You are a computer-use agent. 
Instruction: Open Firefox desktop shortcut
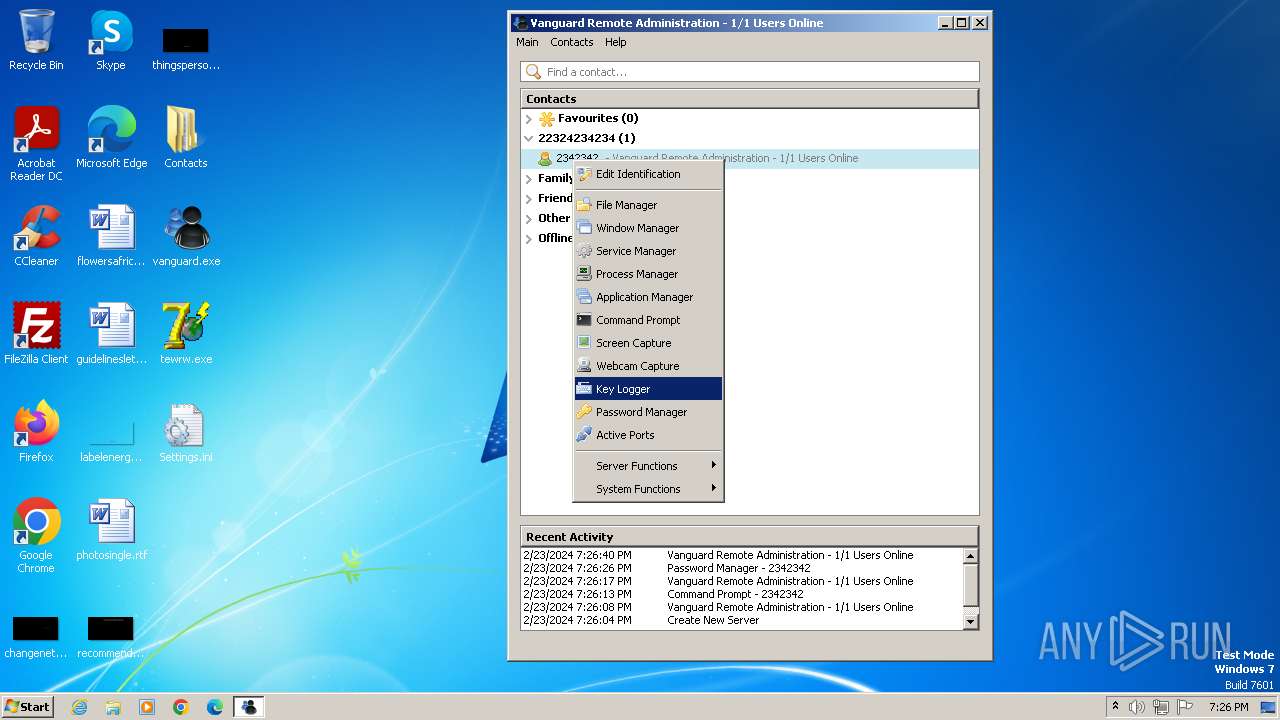36,432
